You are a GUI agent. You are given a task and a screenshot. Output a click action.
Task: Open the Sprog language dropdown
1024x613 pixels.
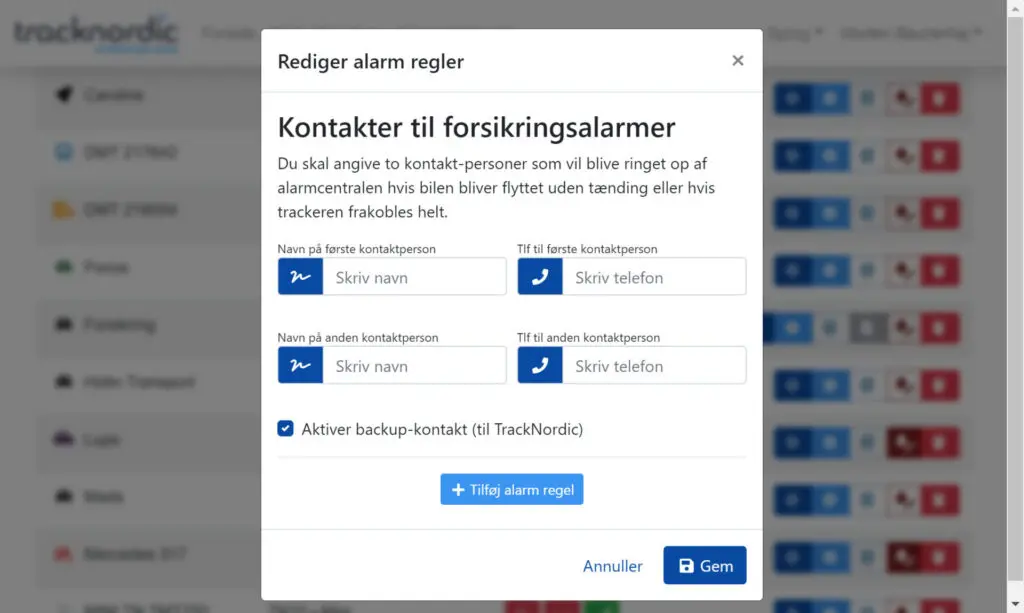pos(795,33)
